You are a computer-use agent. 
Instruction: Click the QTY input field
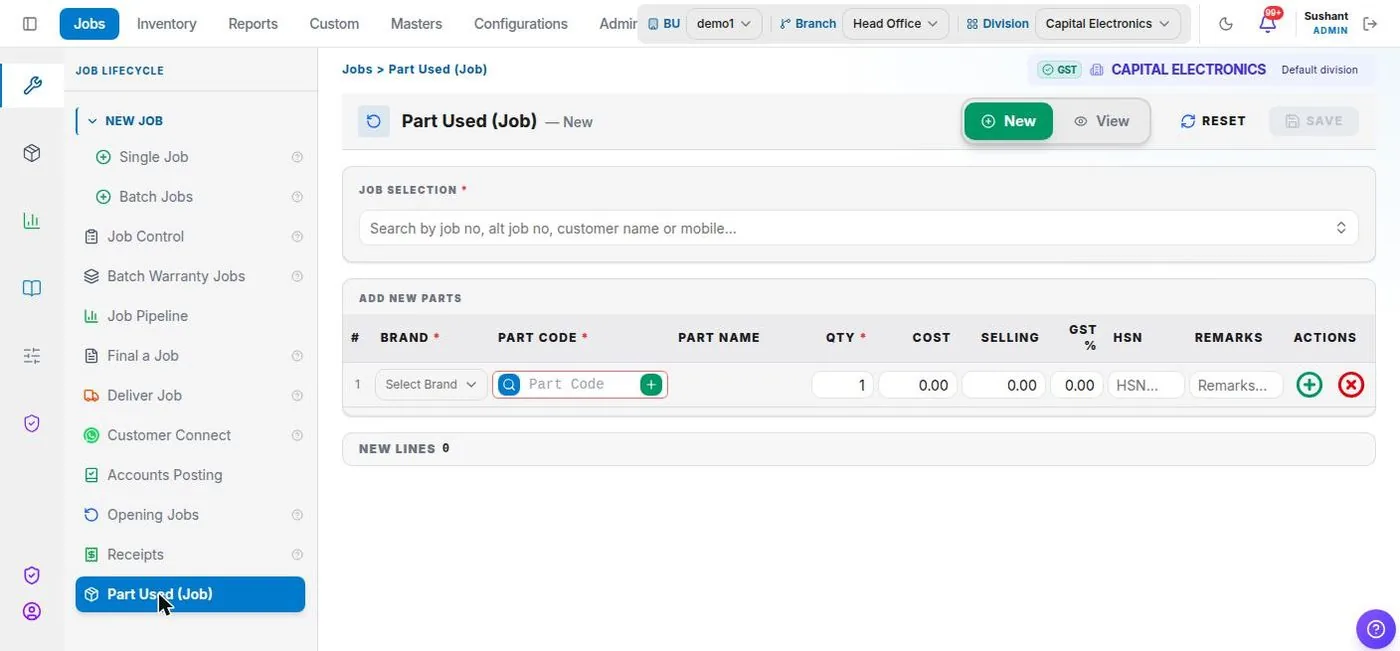pos(842,385)
